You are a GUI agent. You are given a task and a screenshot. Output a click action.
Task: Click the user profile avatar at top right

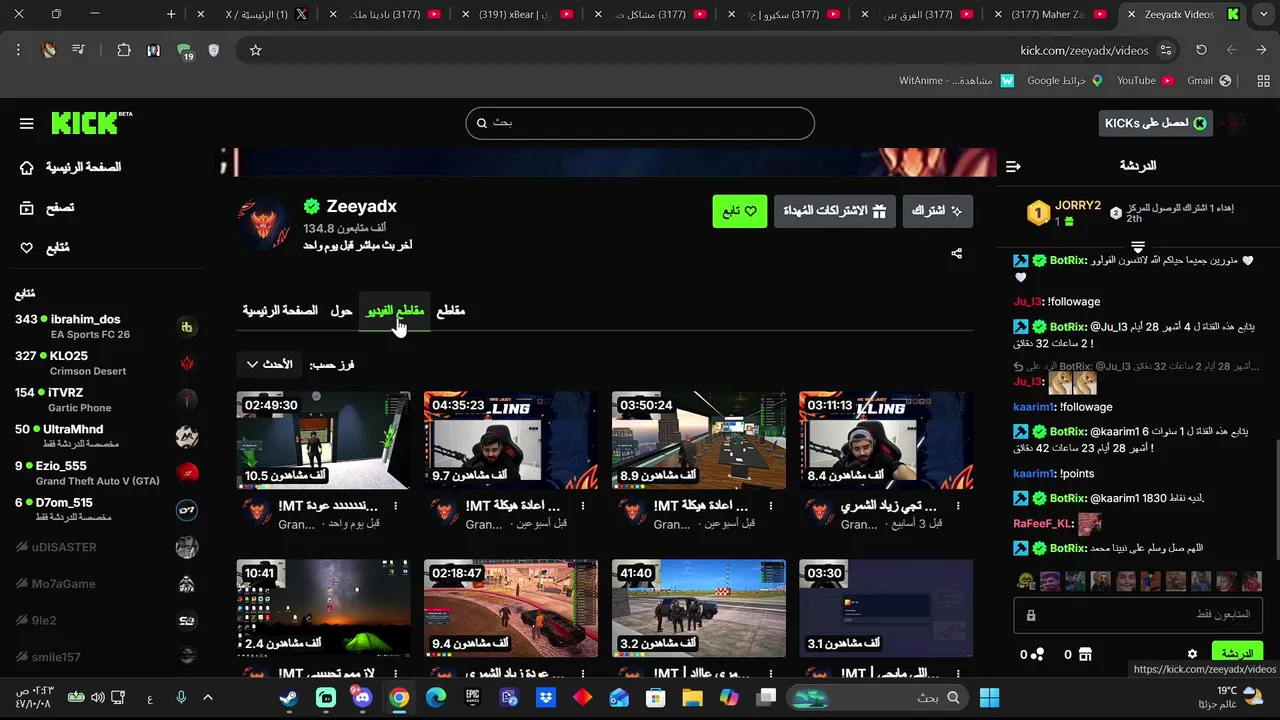pyautogui.click(x=1235, y=123)
